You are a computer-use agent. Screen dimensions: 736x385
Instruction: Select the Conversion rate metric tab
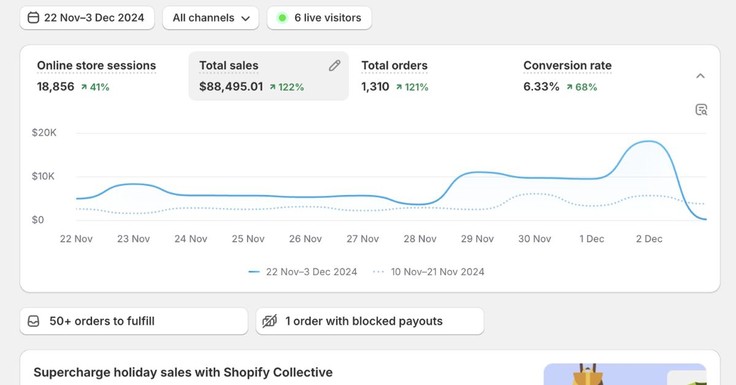pos(567,76)
